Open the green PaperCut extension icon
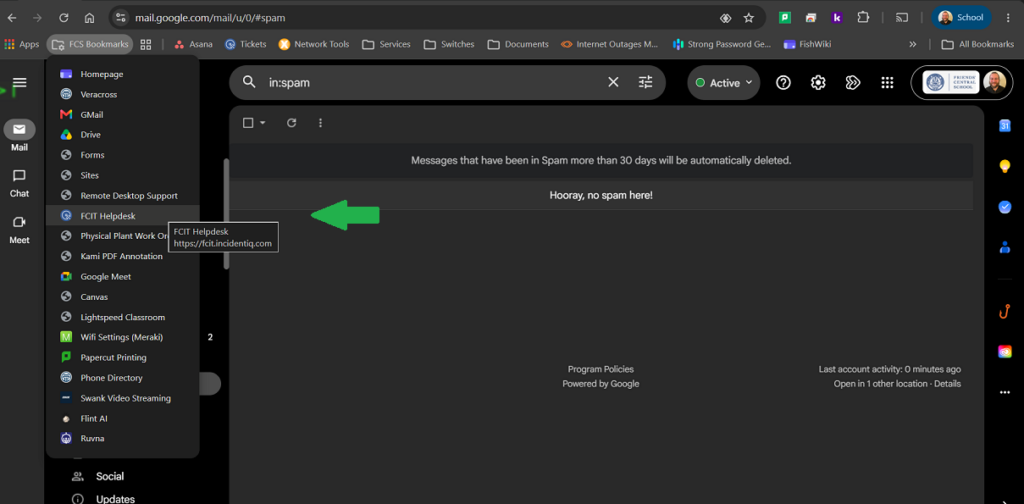1024x504 pixels. 785,18
